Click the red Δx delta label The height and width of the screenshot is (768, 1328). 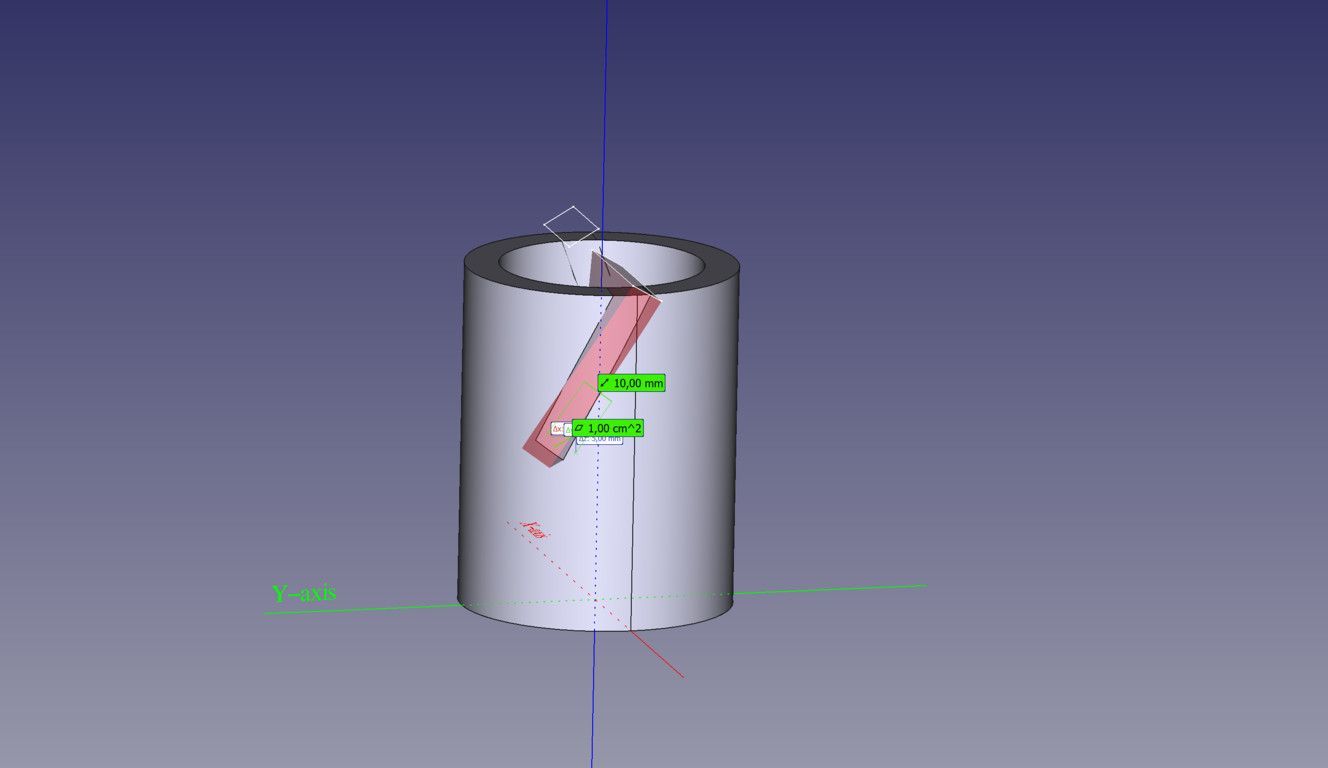click(x=557, y=428)
